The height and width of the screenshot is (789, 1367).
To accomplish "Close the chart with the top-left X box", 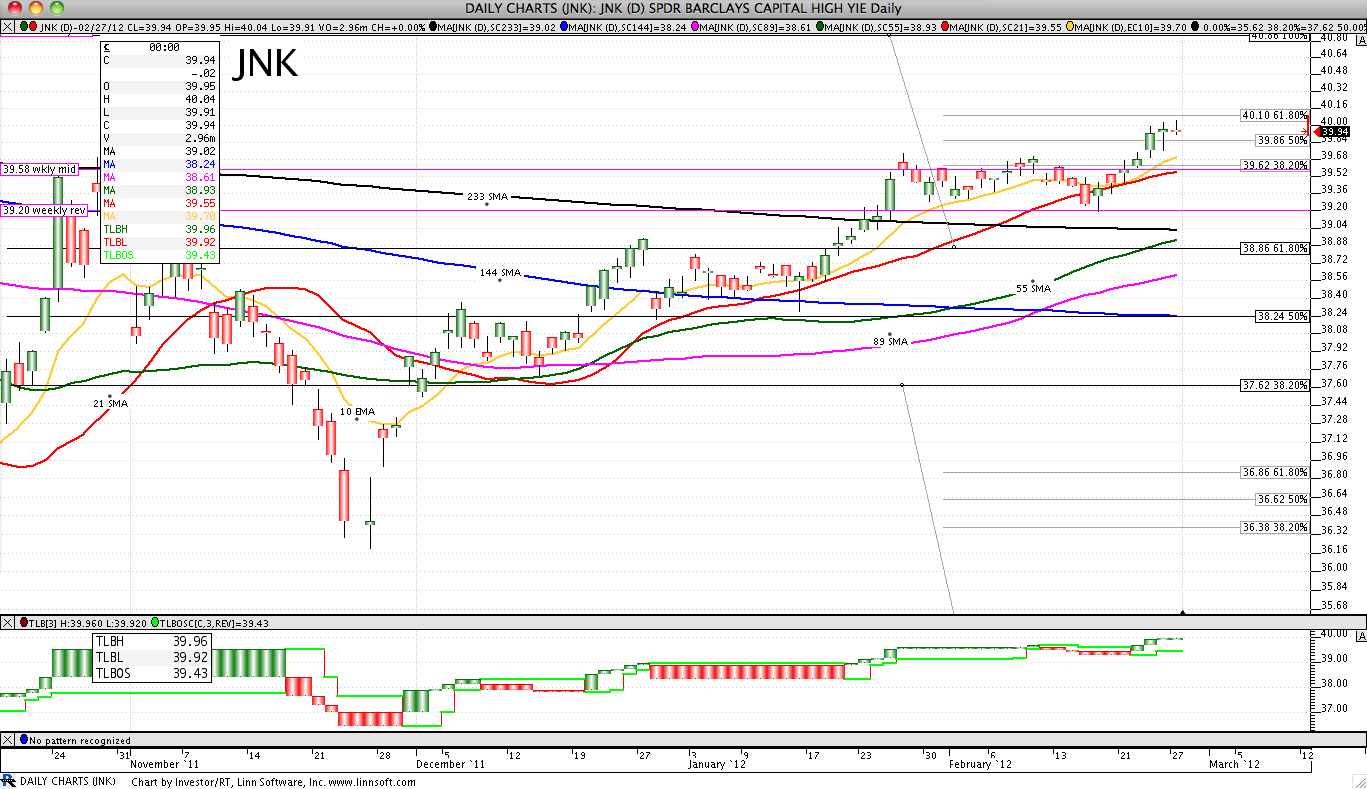I will [7, 25].
